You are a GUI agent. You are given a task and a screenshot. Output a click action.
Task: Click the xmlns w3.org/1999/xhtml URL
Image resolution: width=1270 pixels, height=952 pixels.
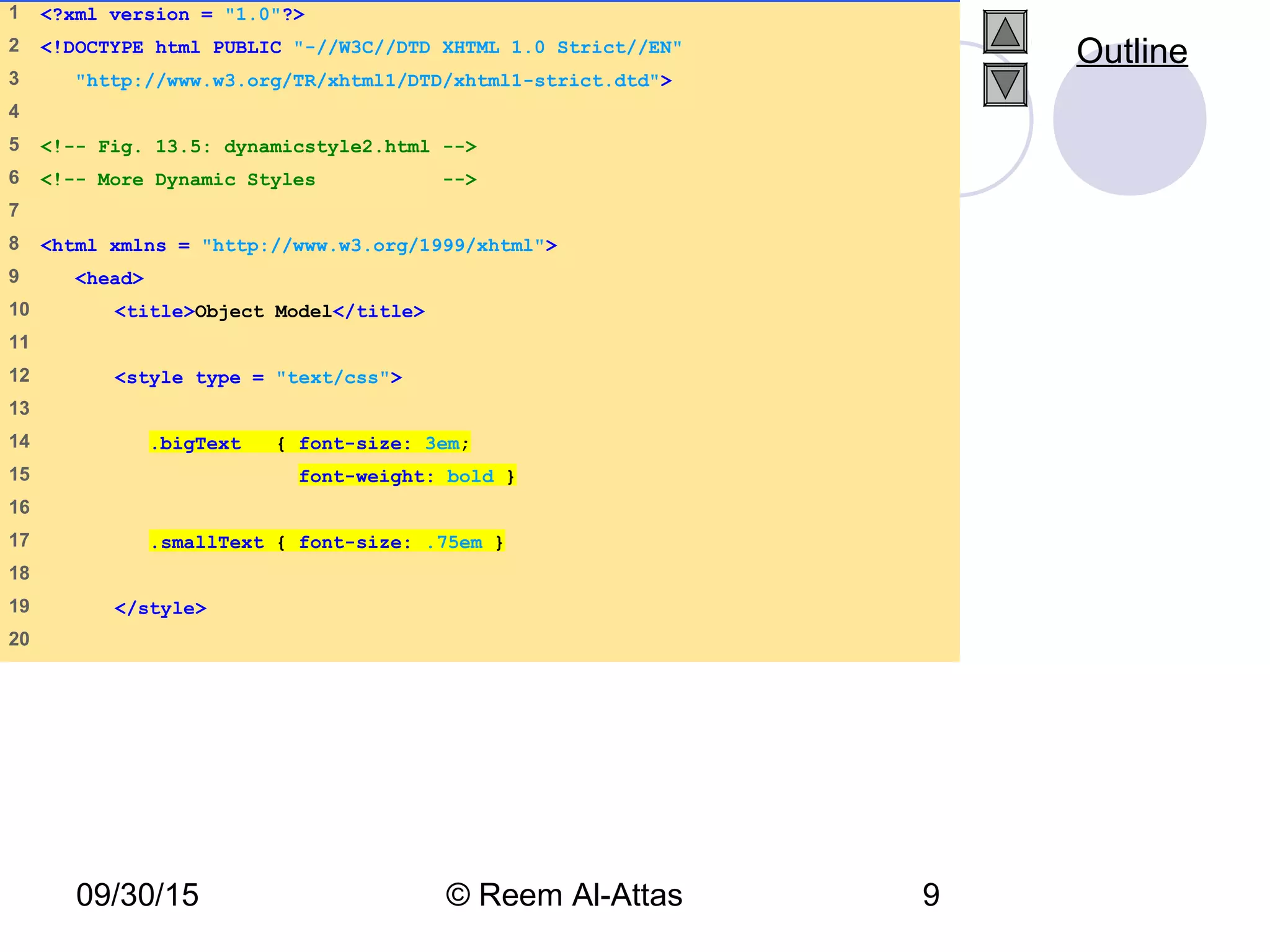click(x=373, y=246)
